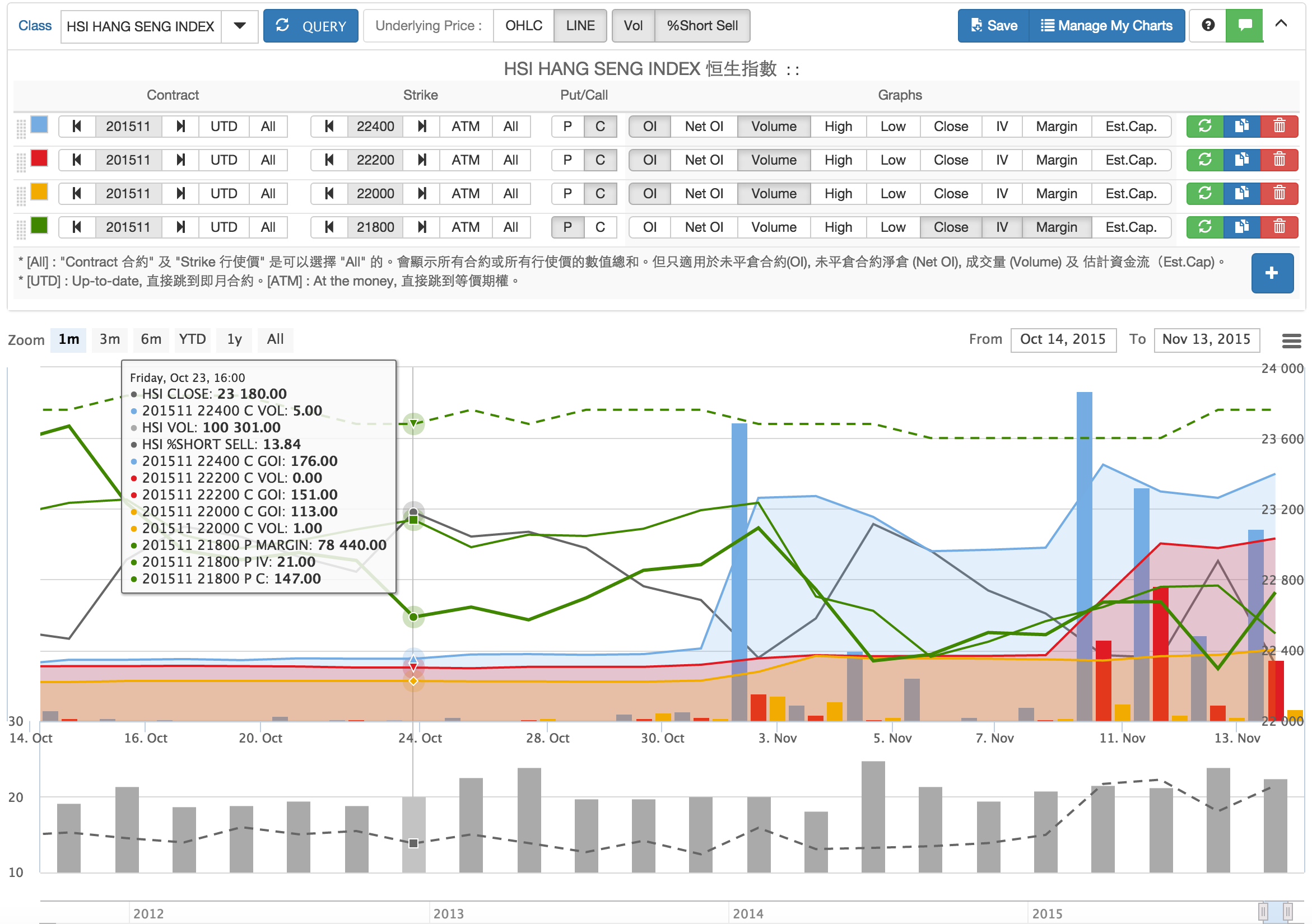Open the chart hamburger export menu
This screenshot has width=1312, height=924.
pyautogui.click(x=1291, y=340)
